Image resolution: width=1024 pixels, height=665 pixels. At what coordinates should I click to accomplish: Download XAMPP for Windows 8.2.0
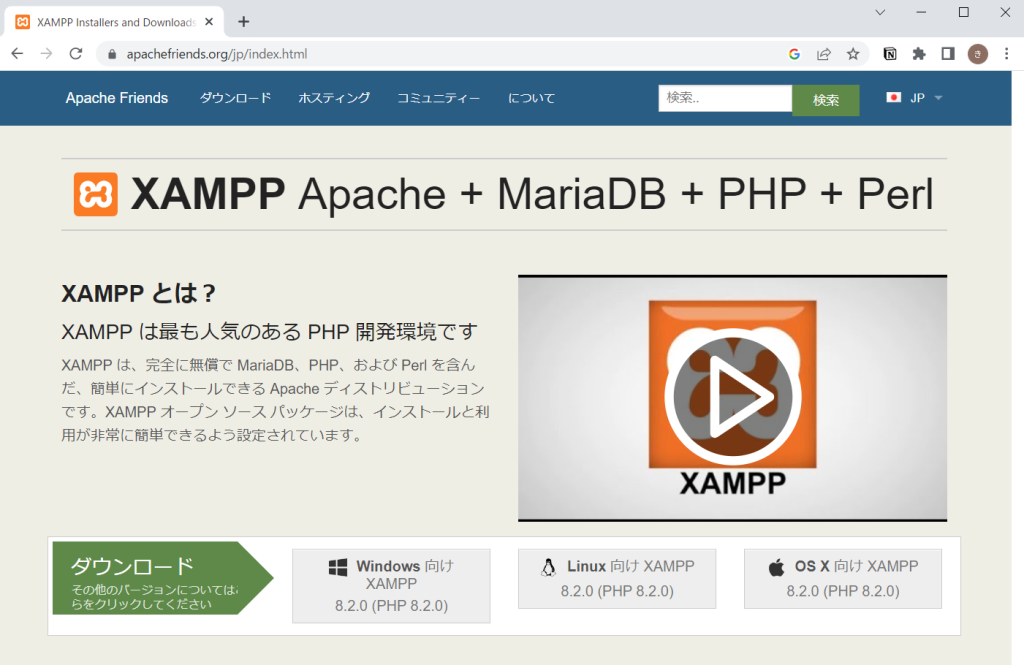[x=391, y=585]
